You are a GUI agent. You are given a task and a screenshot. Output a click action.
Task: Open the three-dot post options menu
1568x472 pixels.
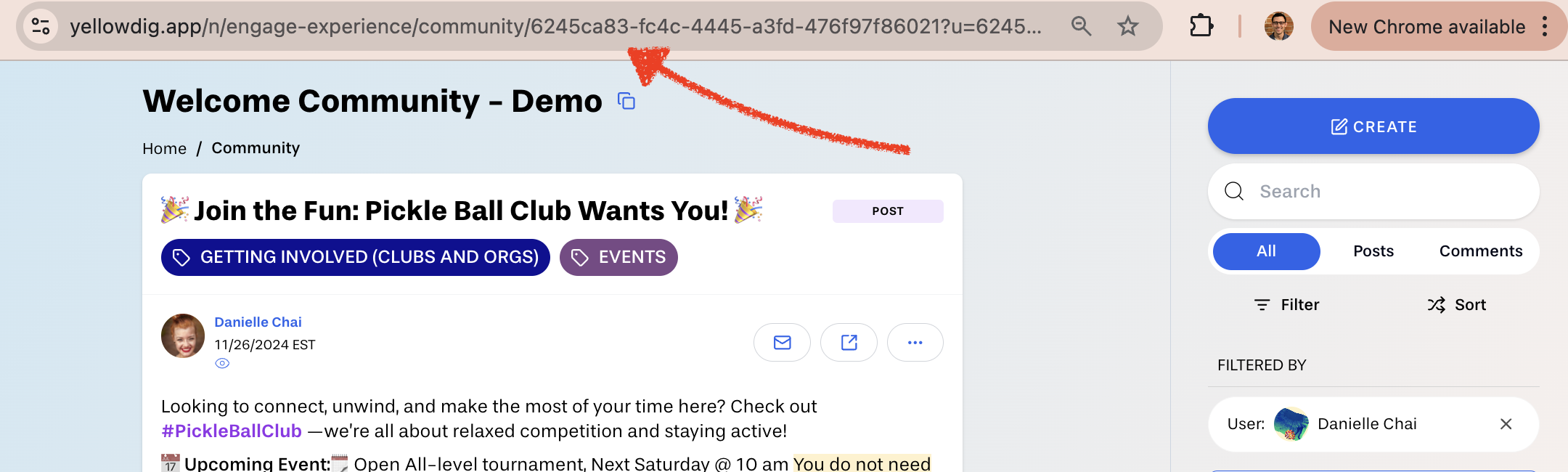click(915, 342)
